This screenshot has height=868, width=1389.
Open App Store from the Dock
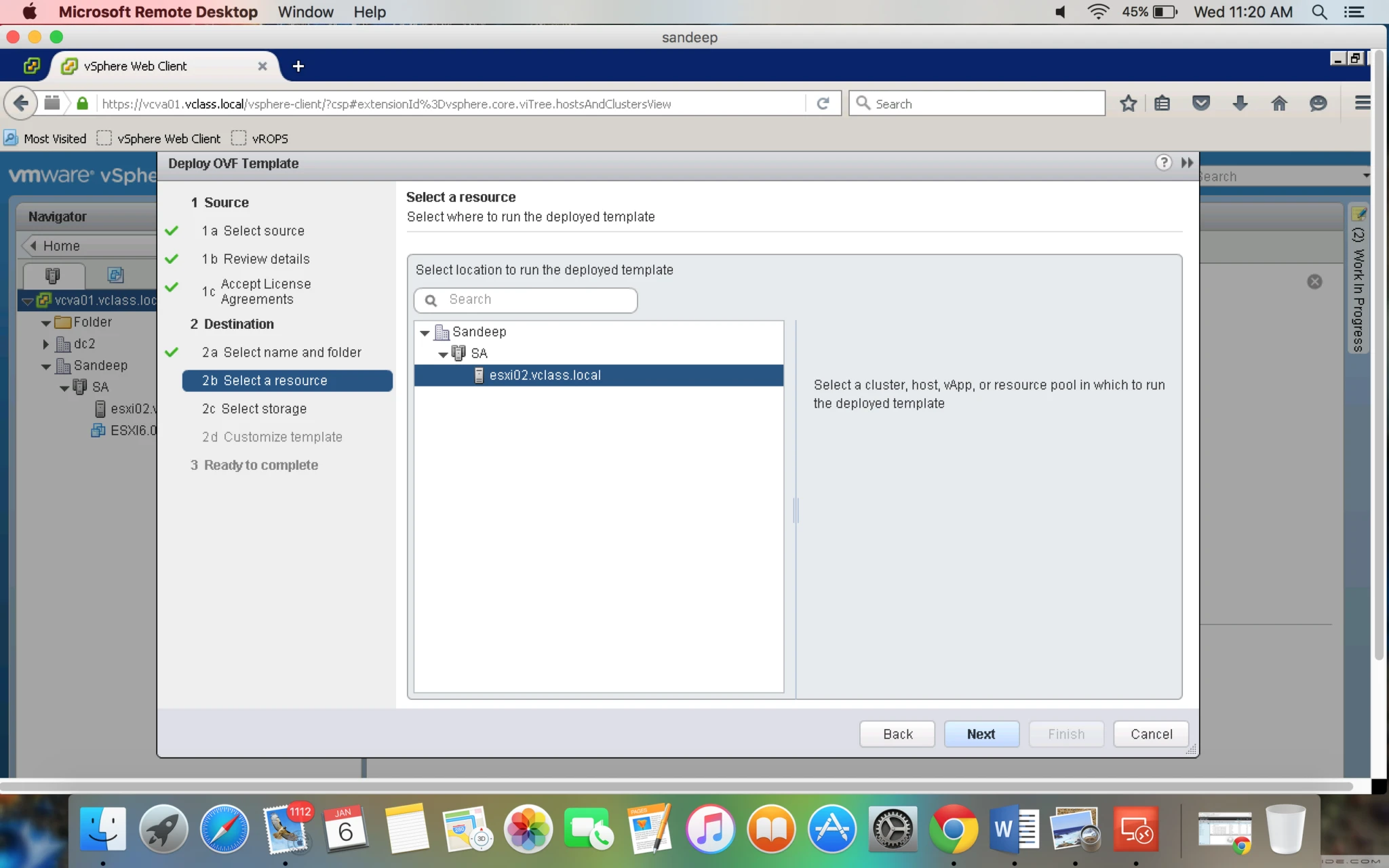(x=832, y=829)
